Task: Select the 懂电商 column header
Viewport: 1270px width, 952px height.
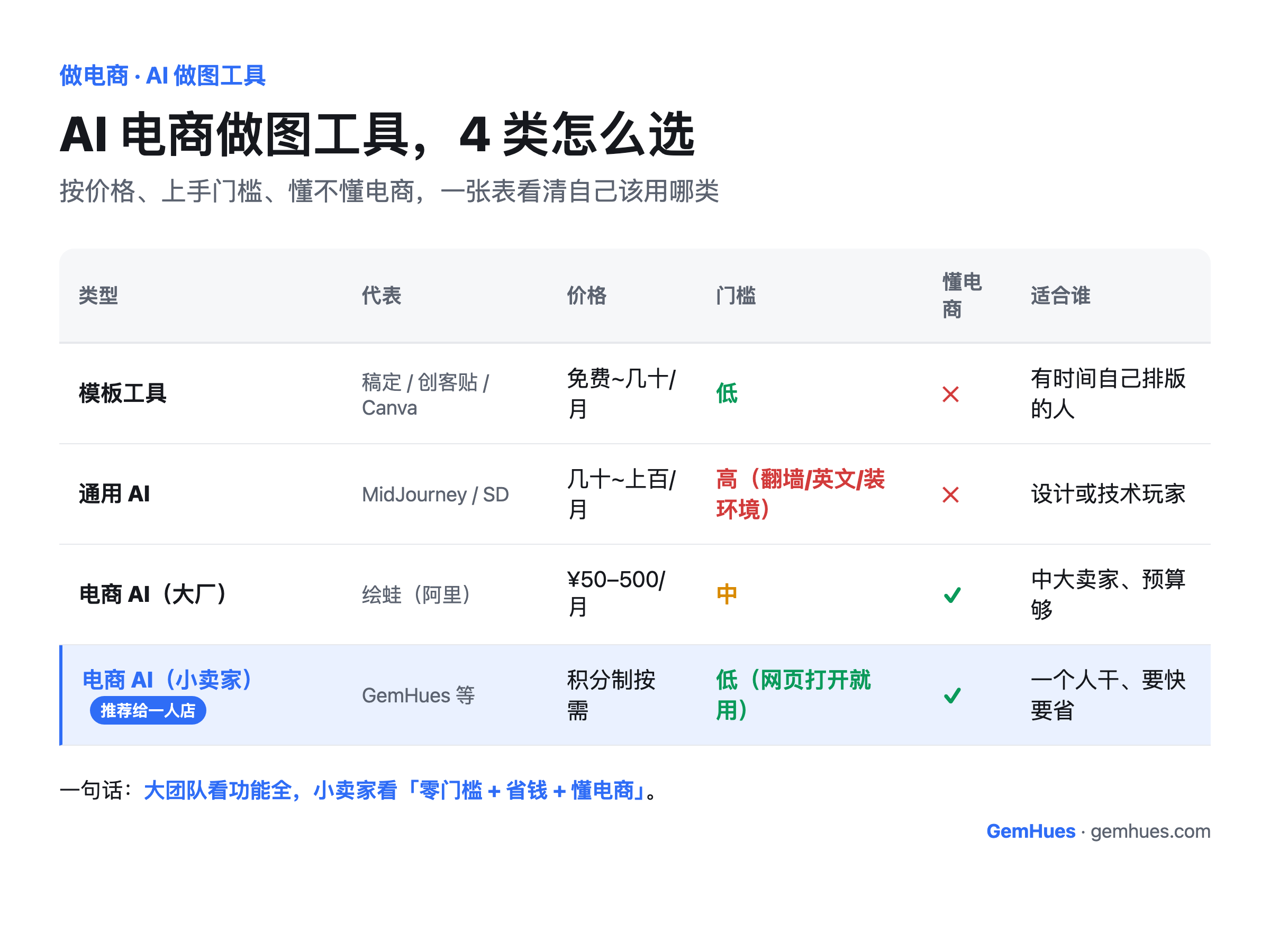Action: 962,296
